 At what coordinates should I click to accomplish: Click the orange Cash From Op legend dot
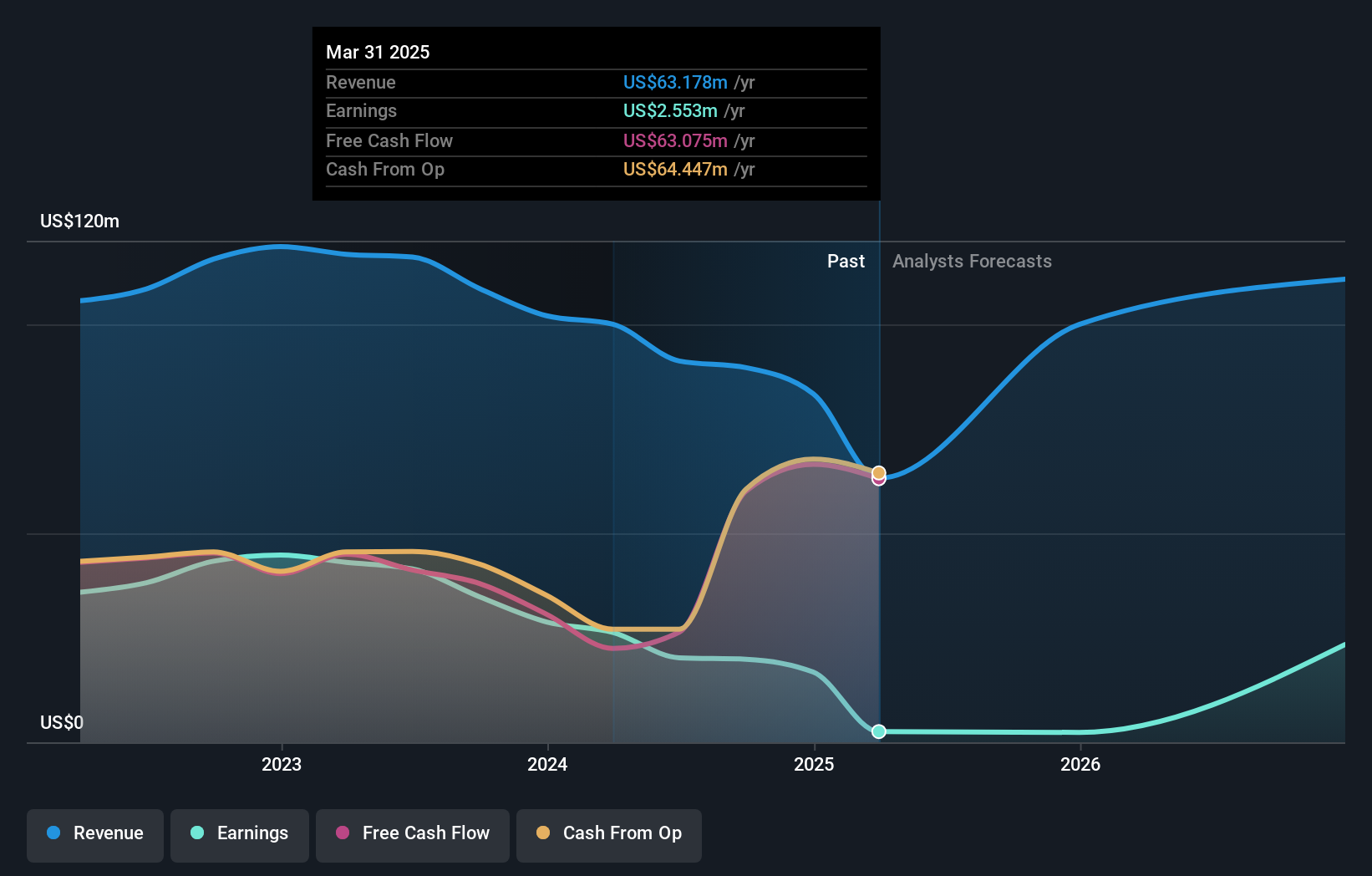[x=543, y=833]
